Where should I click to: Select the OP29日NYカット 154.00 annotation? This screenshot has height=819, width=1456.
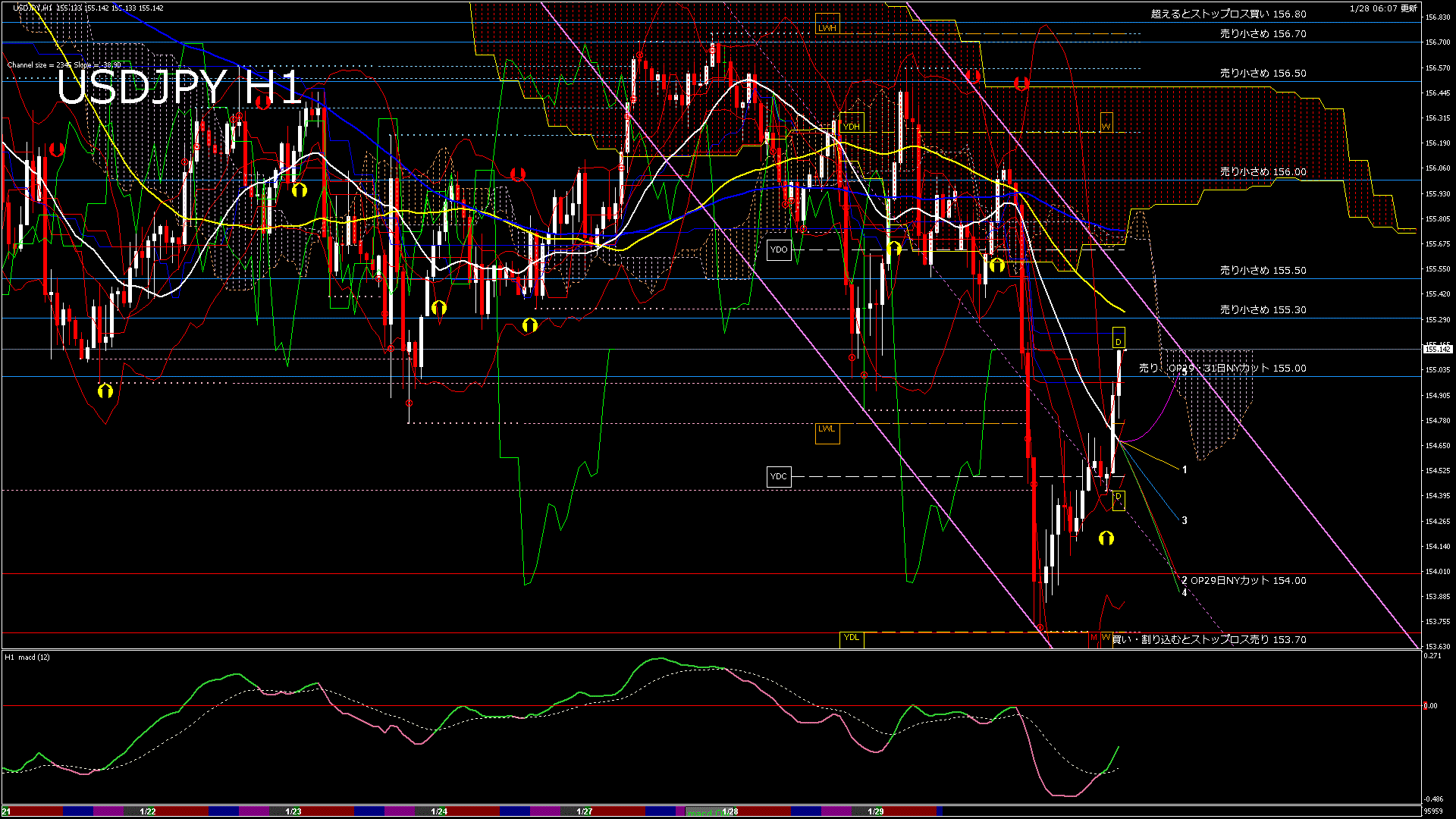(1248, 580)
